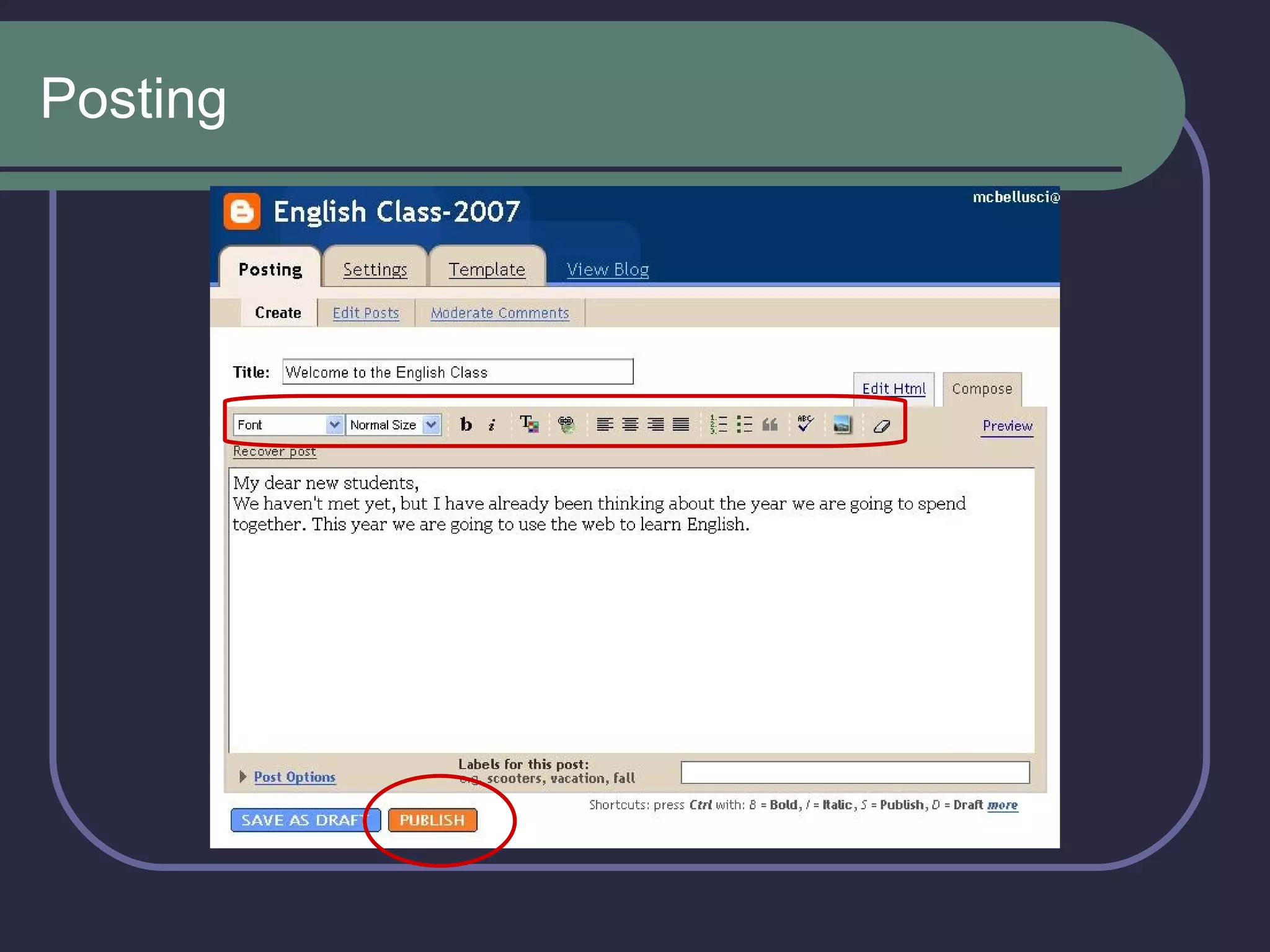1270x952 pixels.
Task: Click the add image icon
Action: pyautogui.click(x=842, y=425)
